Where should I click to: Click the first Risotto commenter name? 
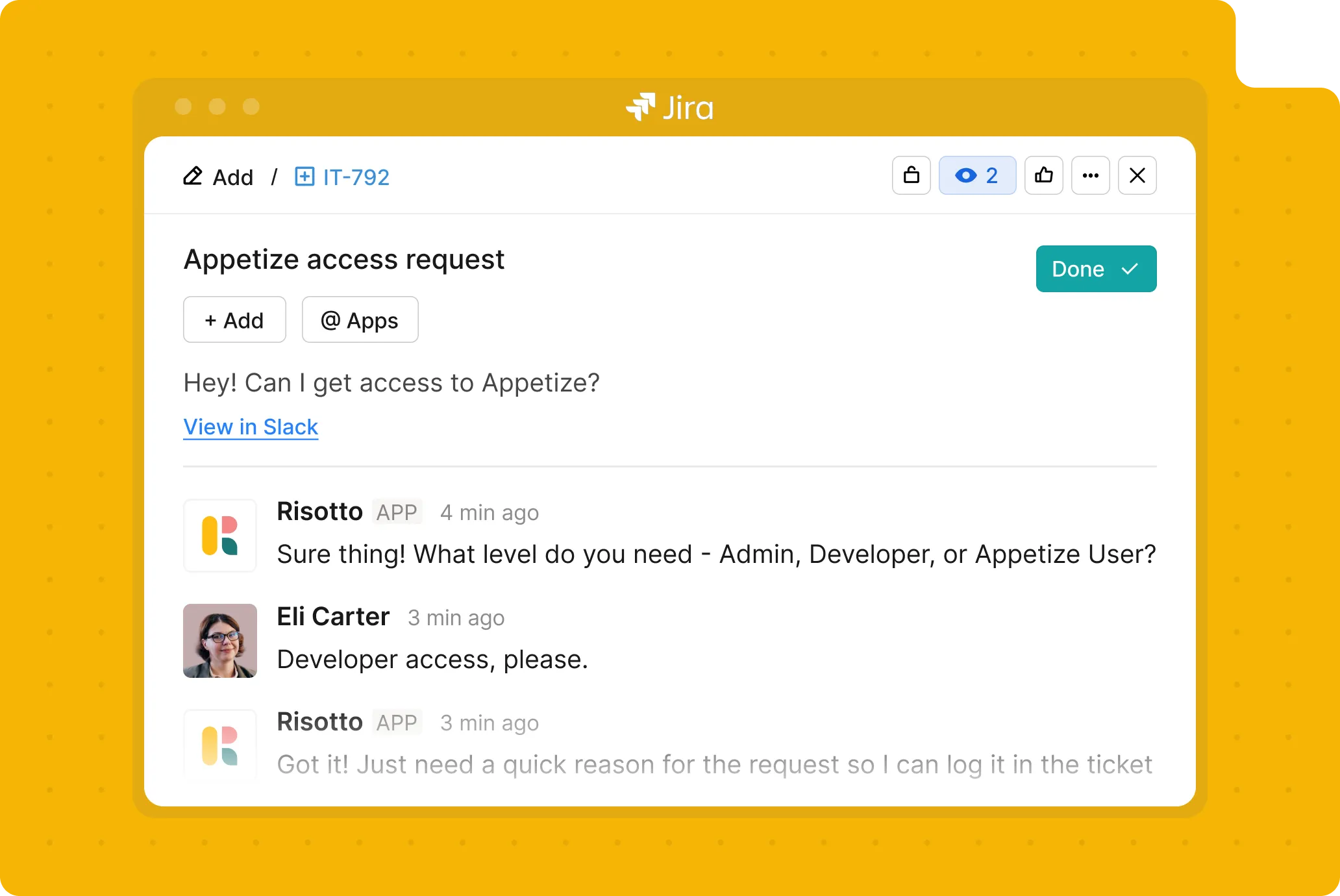319,512
